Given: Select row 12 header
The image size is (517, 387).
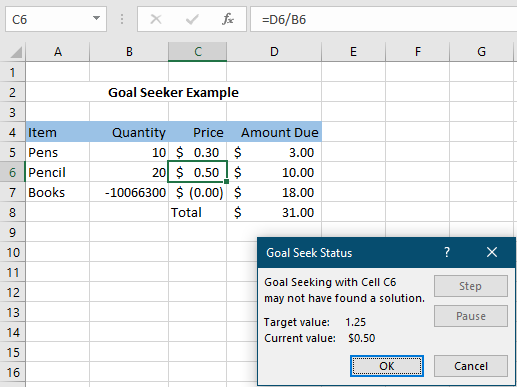Looking at the screenshot, I should point(13,292).
